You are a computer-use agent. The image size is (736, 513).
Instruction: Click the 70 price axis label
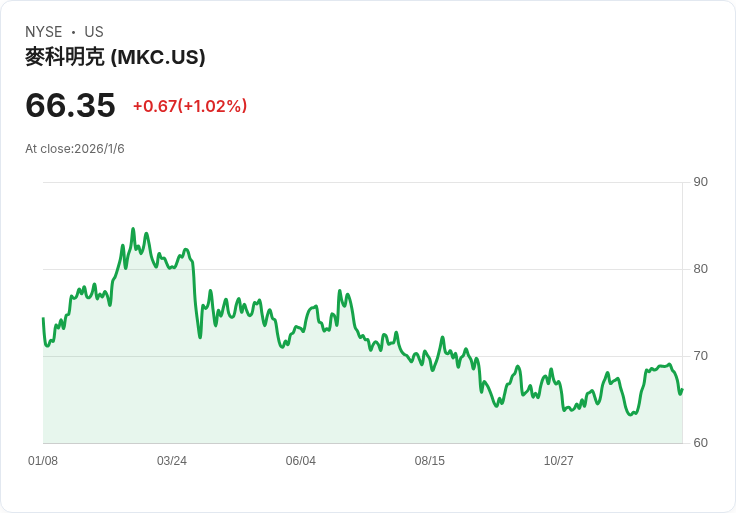pyautogui.click(x=701, y=356)
